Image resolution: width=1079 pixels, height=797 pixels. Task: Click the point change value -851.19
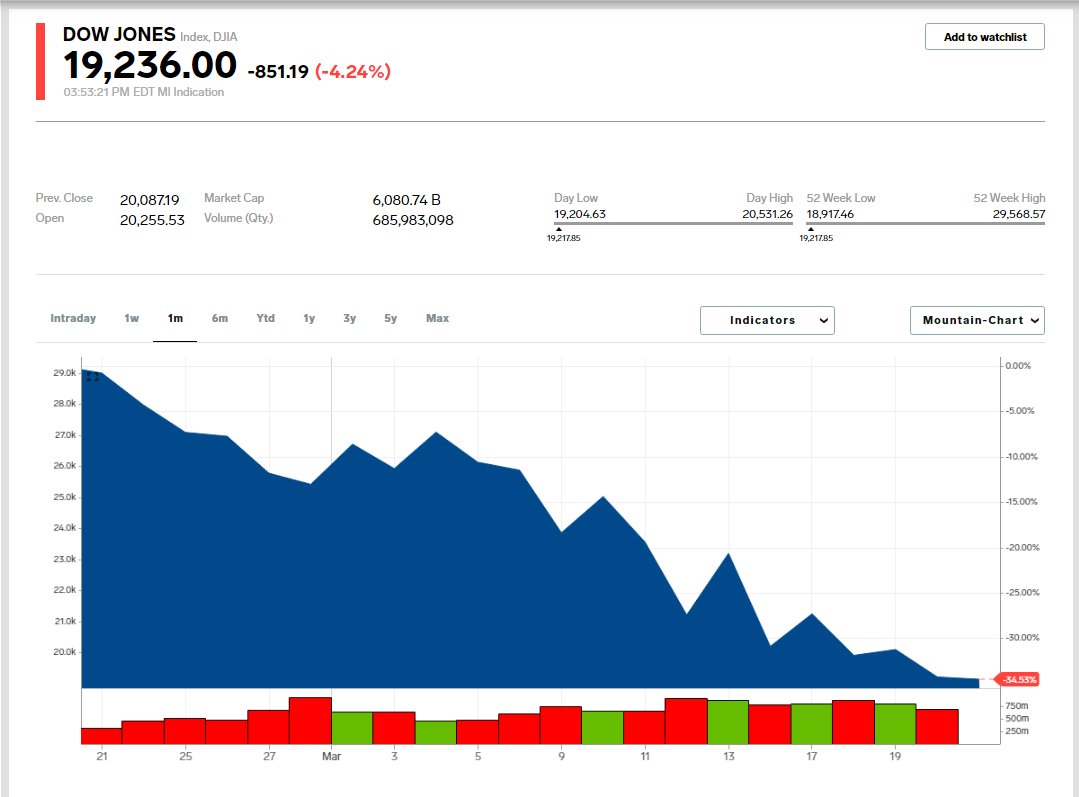(277, 72)
